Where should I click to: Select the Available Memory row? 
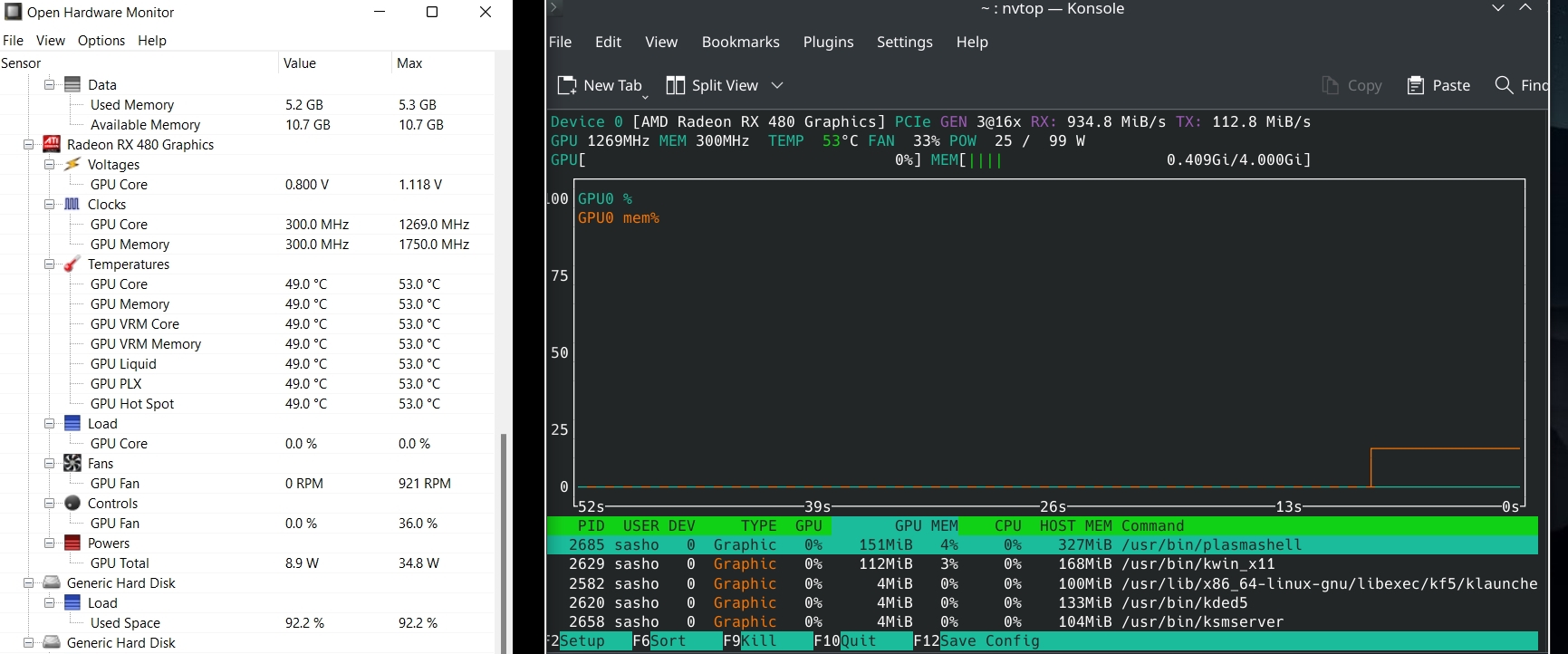(x=247, y=125)
